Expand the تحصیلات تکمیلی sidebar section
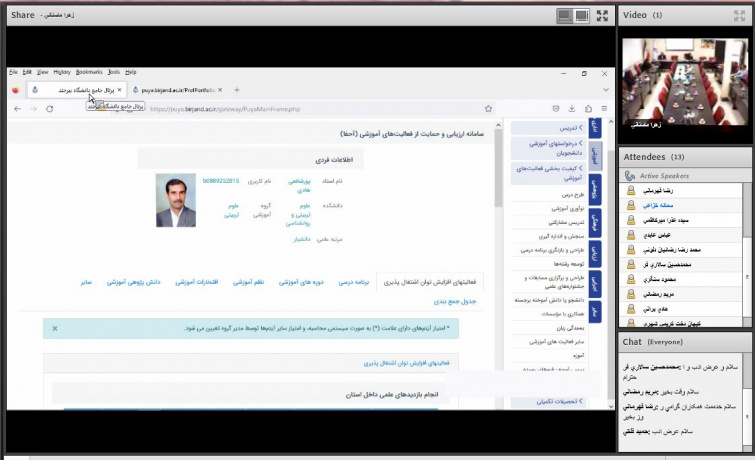This screenshot has width=755, height=460. (558, 402)
